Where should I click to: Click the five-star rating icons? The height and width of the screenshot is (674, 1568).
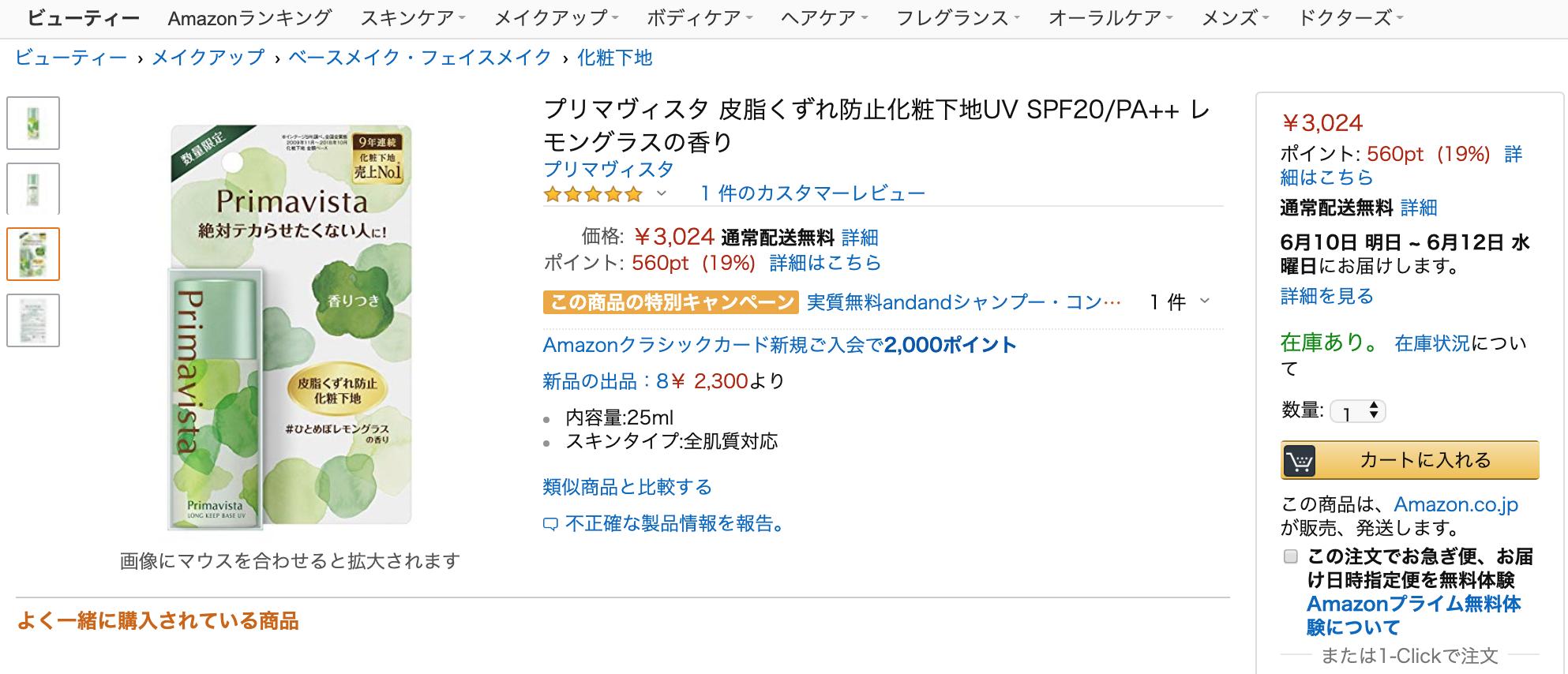(592, 193)
